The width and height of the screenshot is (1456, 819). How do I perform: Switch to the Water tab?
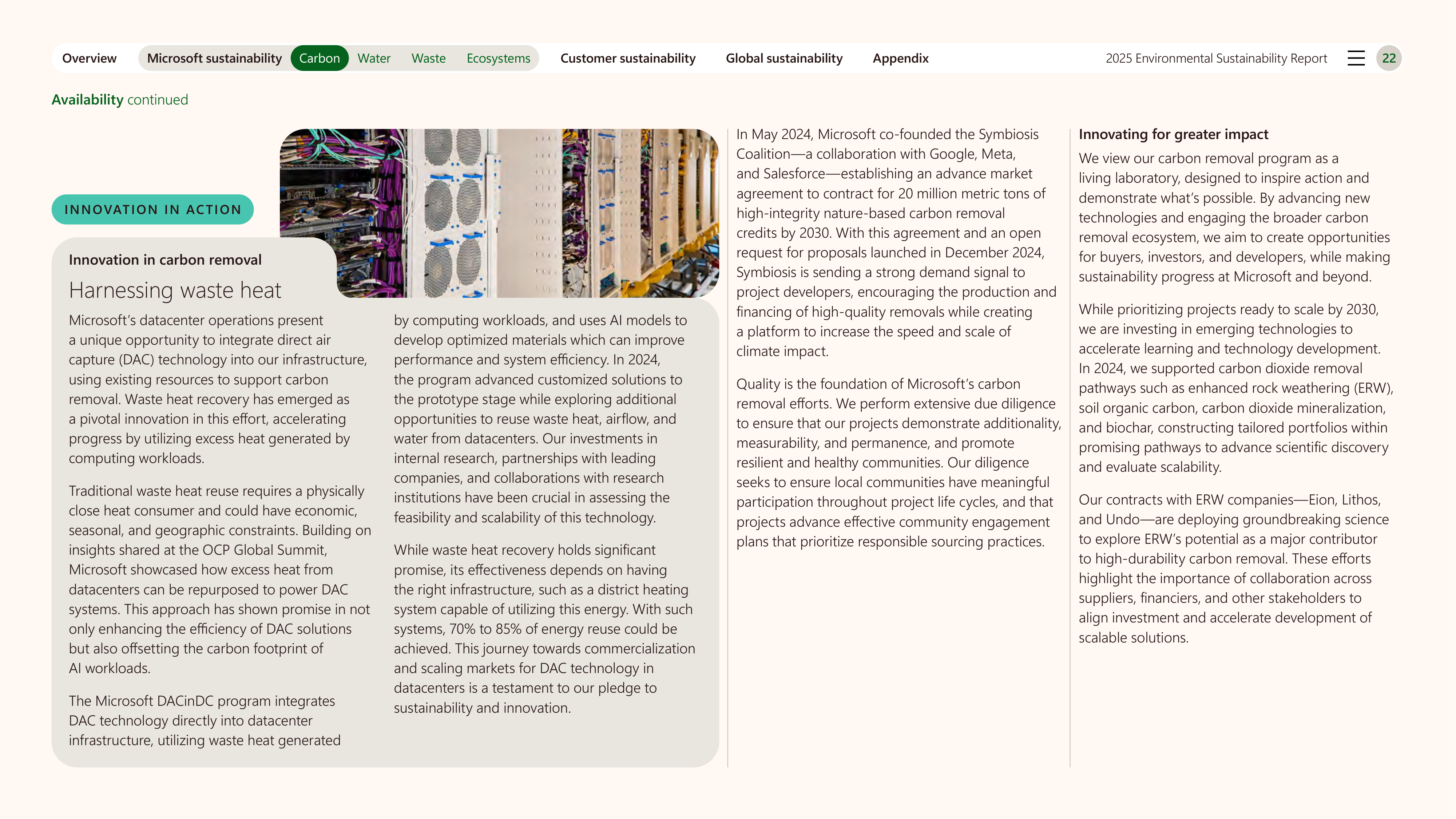point(374,58)
